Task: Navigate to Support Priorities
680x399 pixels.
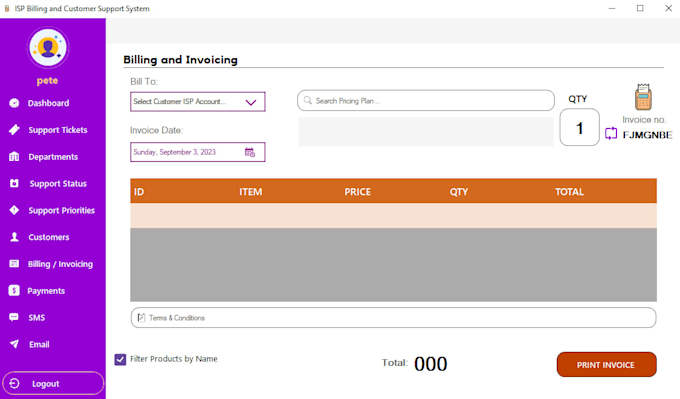Action: click(x=62, y=210)
